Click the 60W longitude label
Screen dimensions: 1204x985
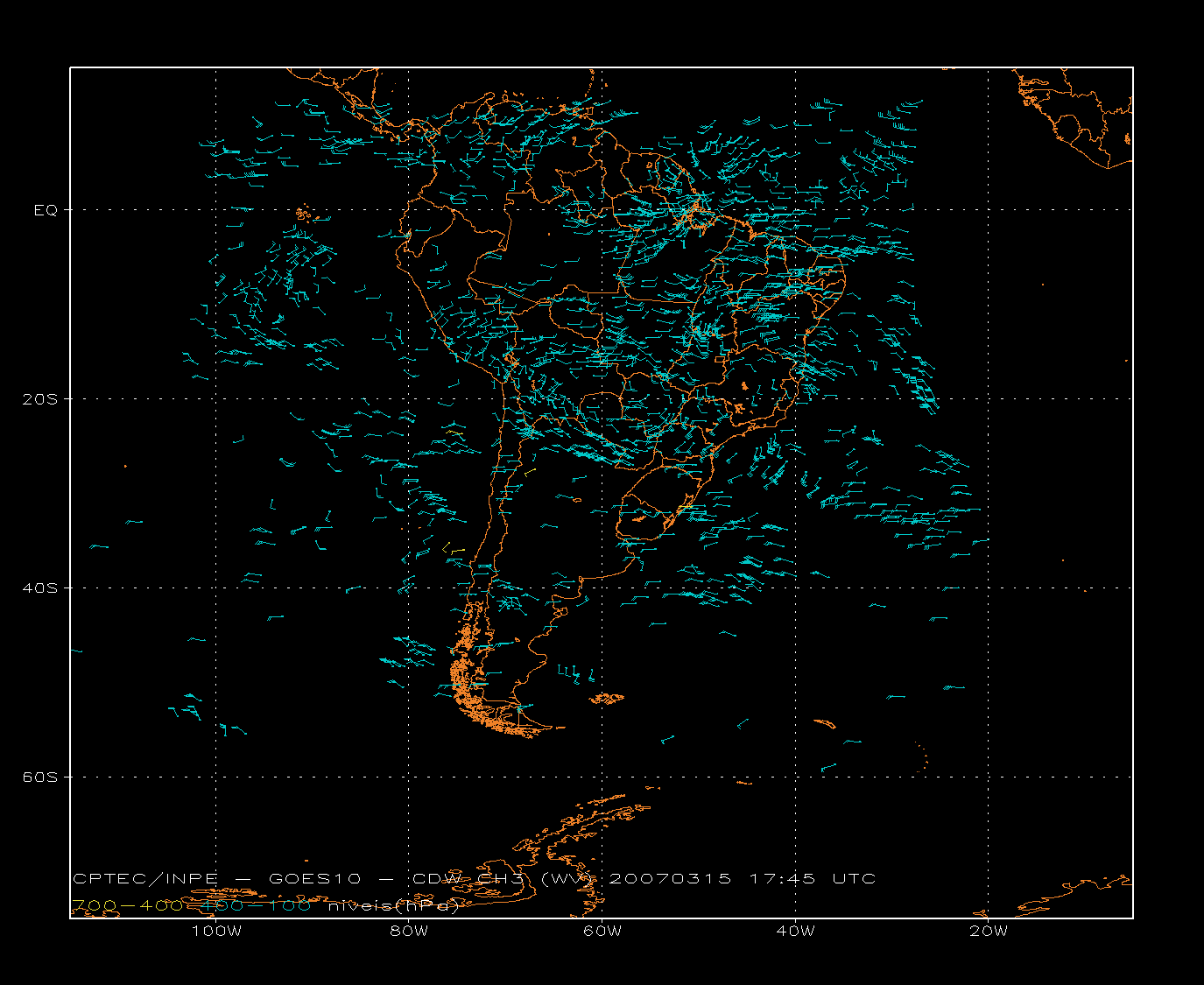click(602, 931)
